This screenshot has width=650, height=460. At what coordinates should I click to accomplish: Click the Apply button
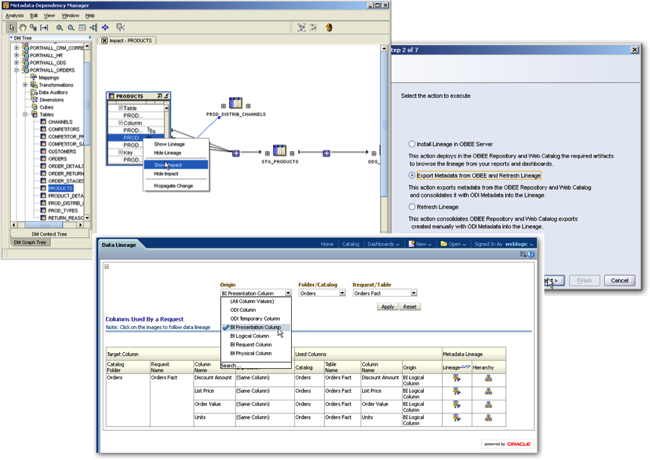point(387,307)
